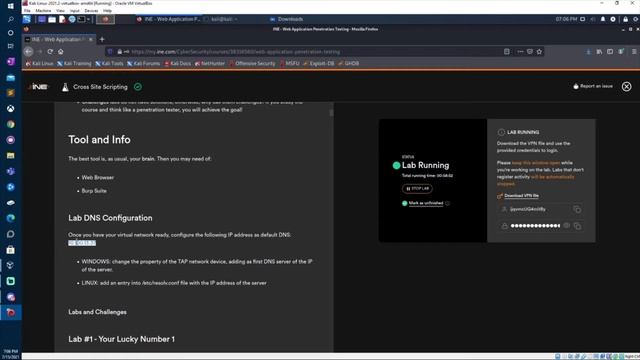The image size is (640, 360).
Task: Click the INE logo
Action: point(38,87)
